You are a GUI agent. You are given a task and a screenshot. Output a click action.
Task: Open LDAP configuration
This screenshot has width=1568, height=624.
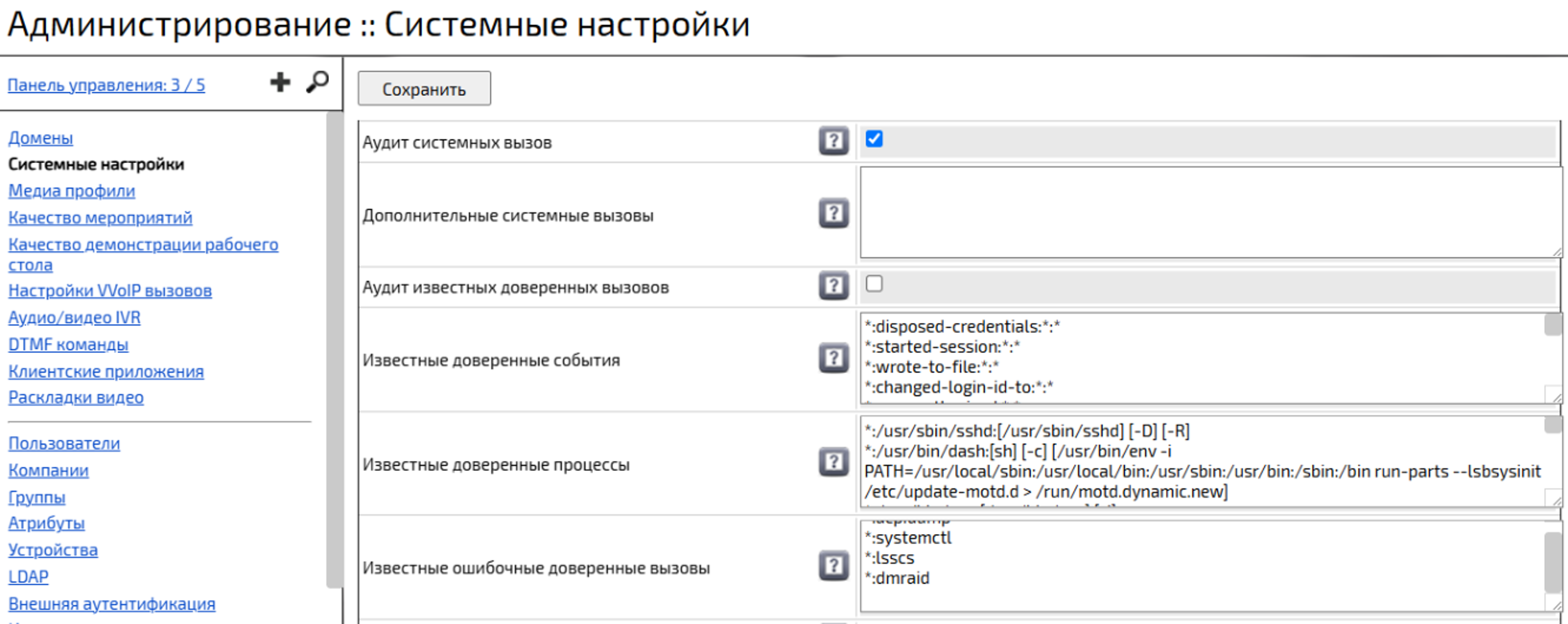[29, 578]
